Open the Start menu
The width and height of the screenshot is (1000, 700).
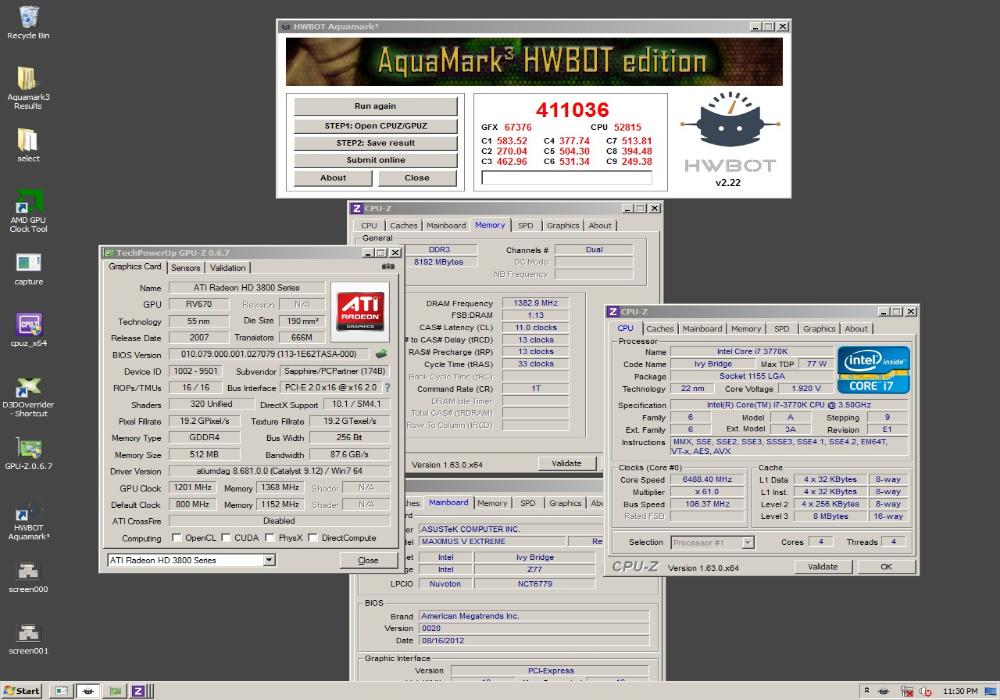[22, 690]
